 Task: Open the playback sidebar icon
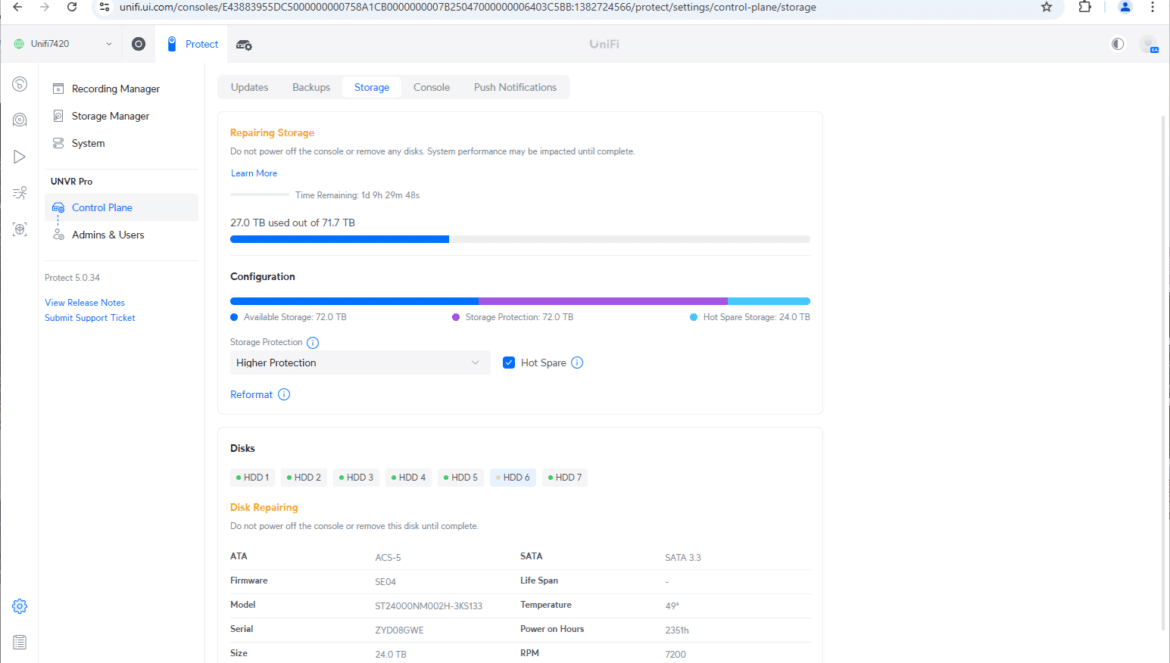(20, 157)
